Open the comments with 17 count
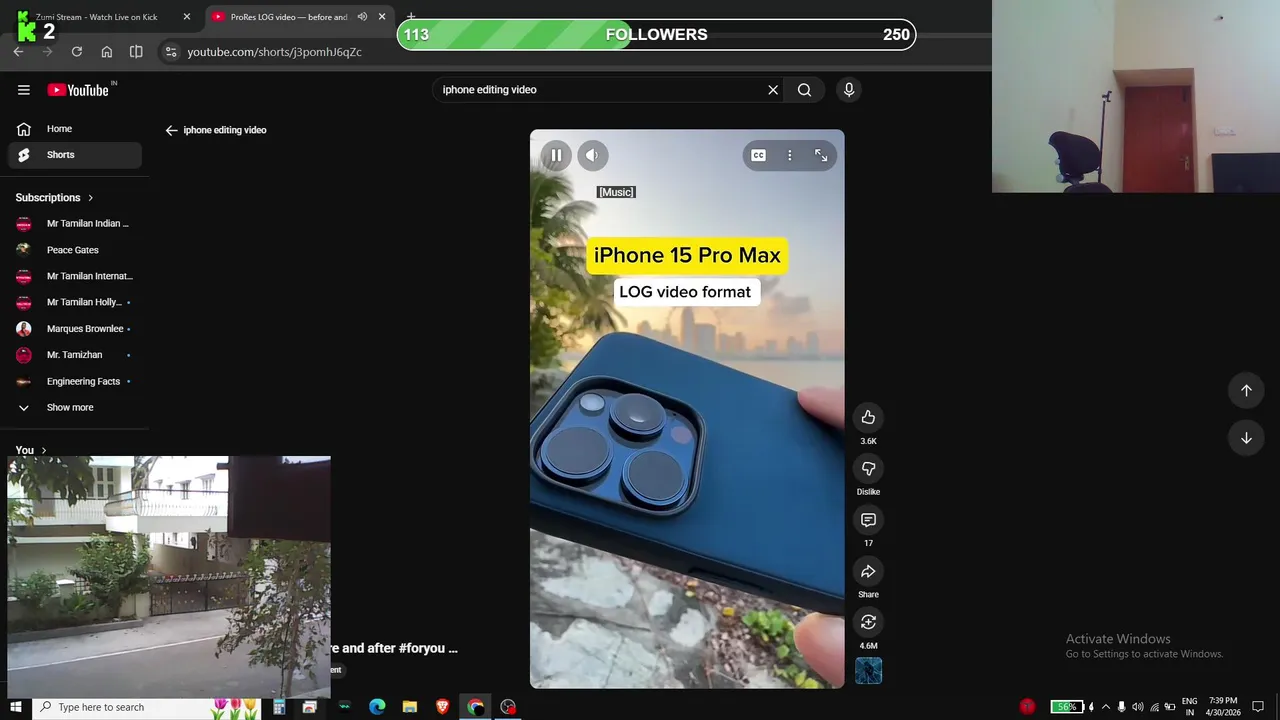Viewport: 1280px width, 720px height. 868,520
